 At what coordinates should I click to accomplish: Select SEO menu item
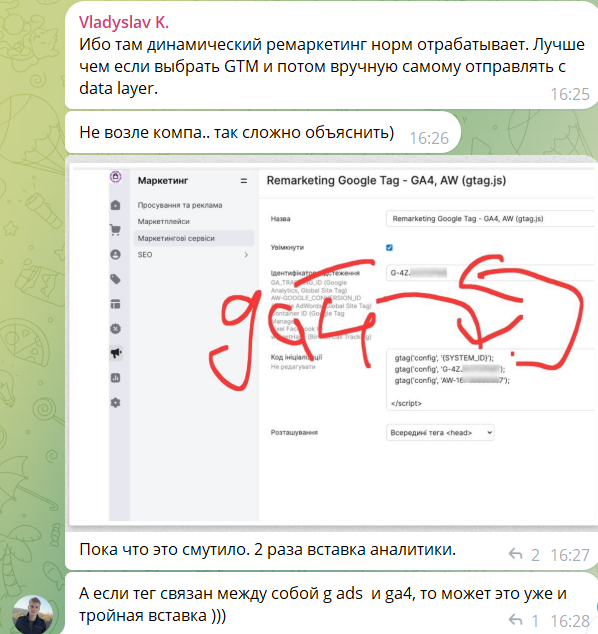(145, 255)
